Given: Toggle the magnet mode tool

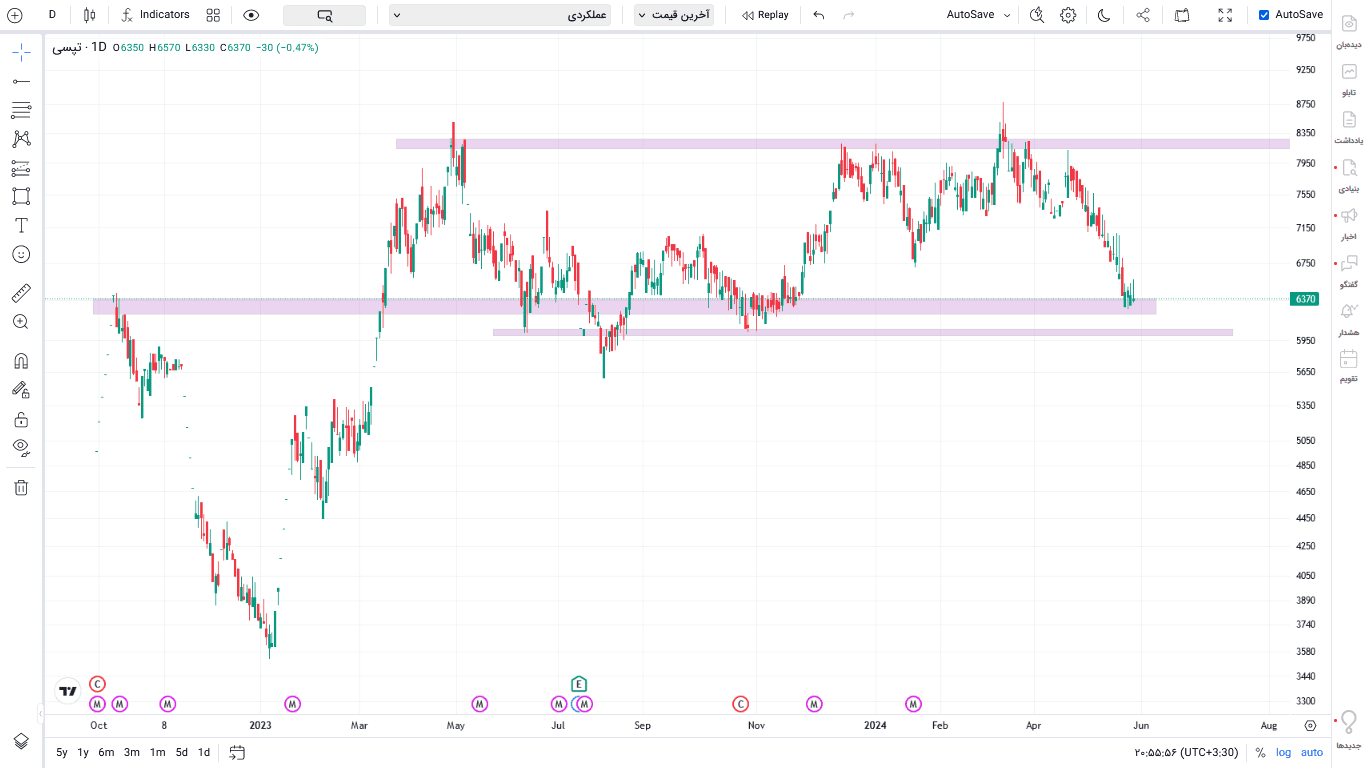Looking at the screenshot, I should 21,361.
